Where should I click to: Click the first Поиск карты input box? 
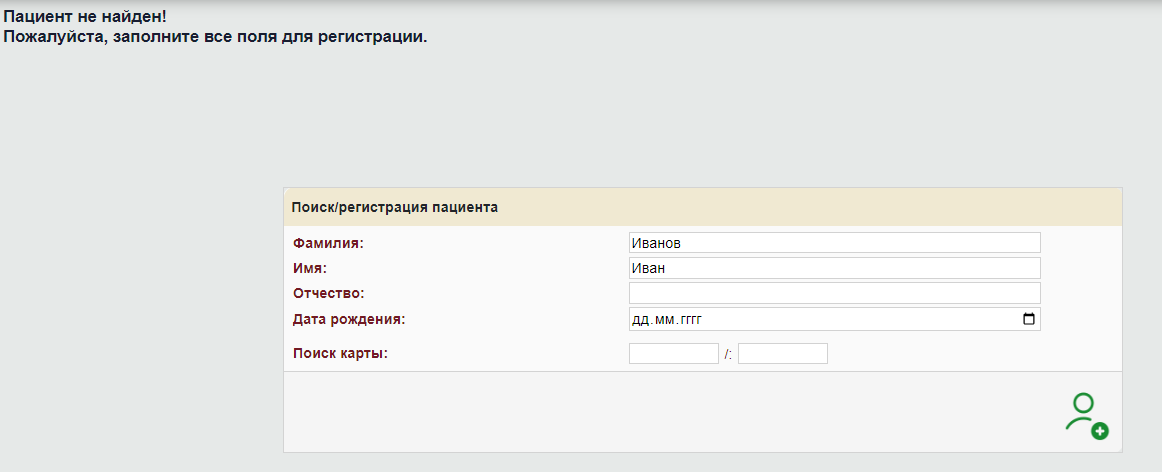tap(673, 354)
